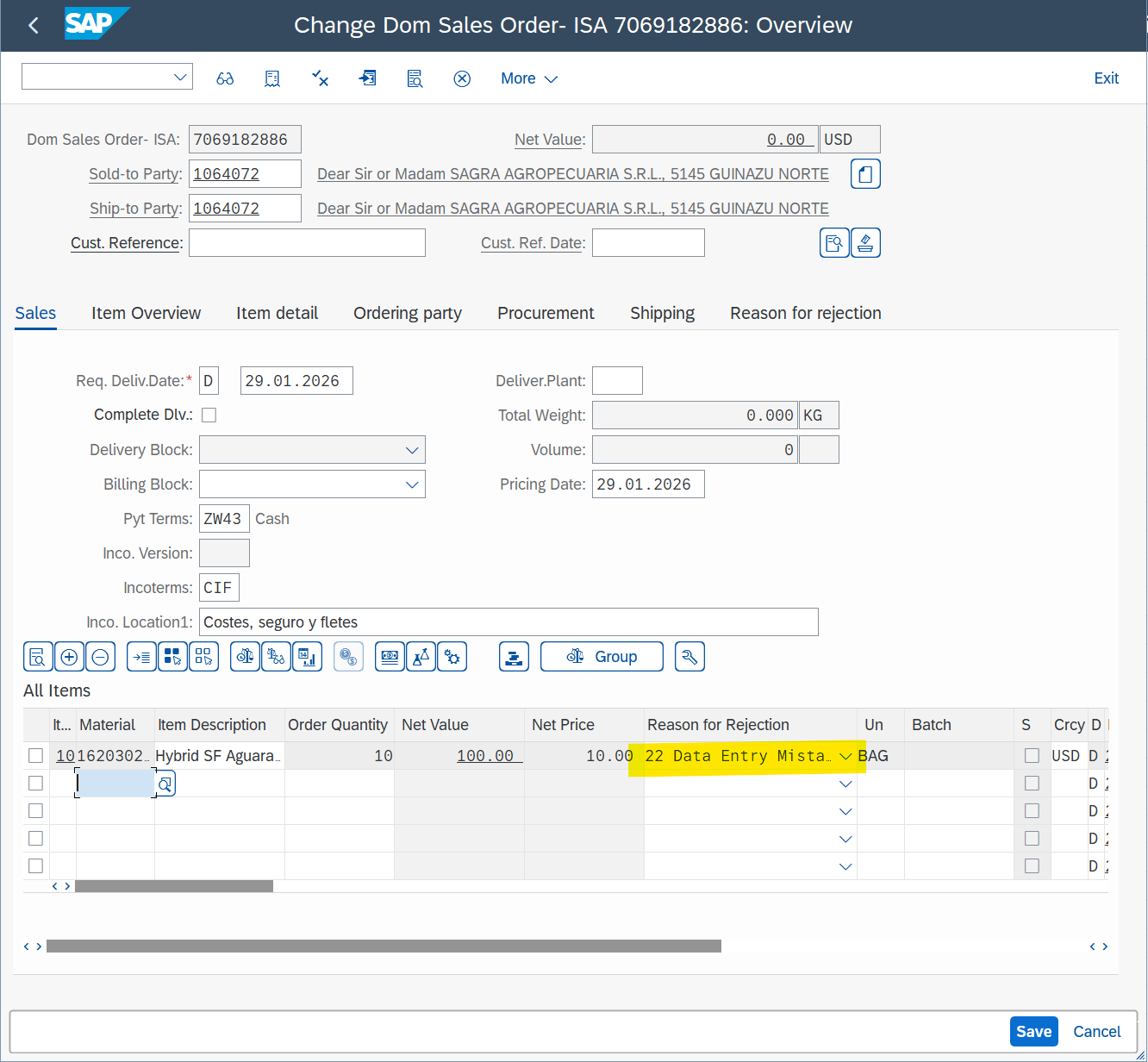The height and width of the screenshot is (1062, 1148).
Task: Click the header stamp icon near Cust. Ref. Date
Action: pos(865,243)
